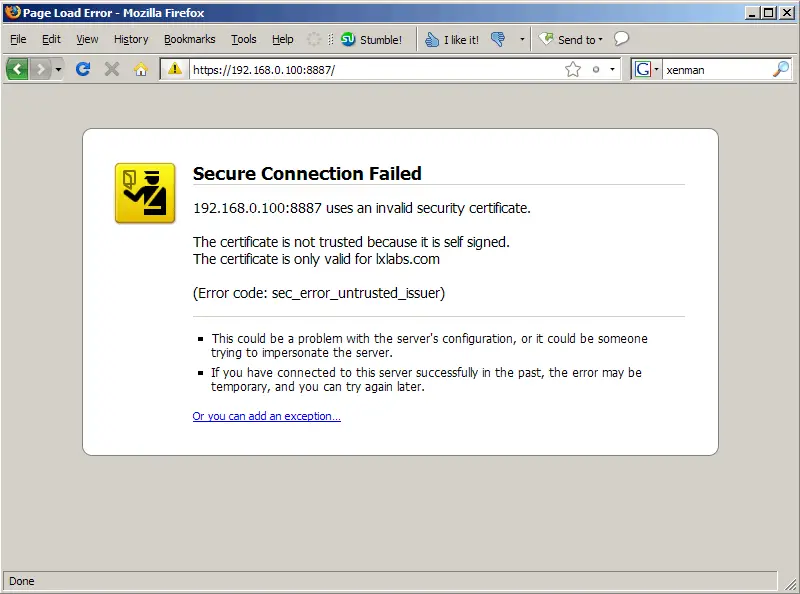The width and height of the screenshot is (800, 594).
Task: Click into the address bar URL field
Action: 375,69
